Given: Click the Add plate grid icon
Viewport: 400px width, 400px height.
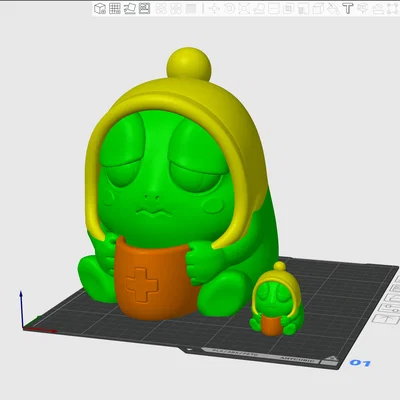Looking at the screenshot, I should click(115, 8).
